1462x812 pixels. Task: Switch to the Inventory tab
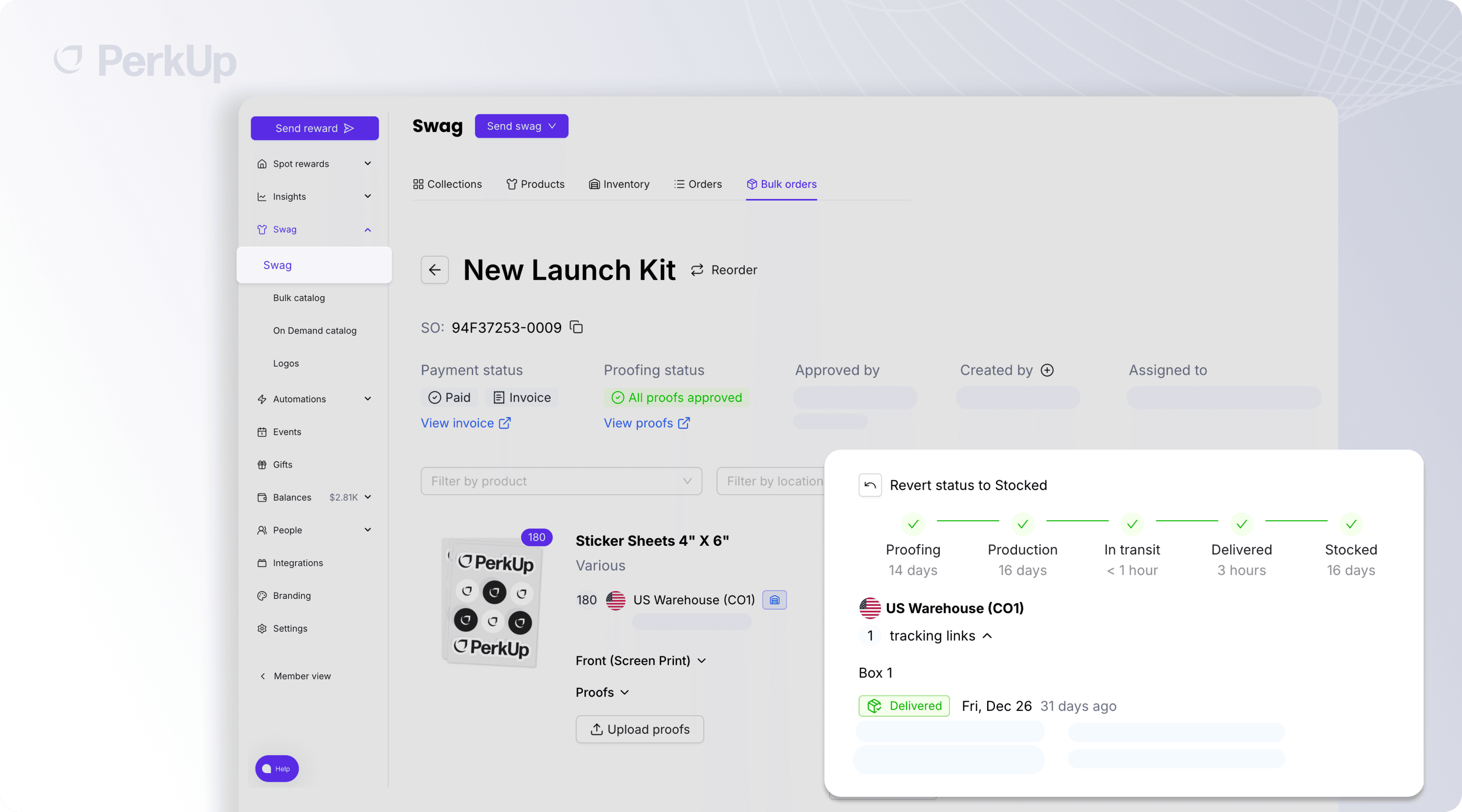pyautogui.click(x=619, y=184)
